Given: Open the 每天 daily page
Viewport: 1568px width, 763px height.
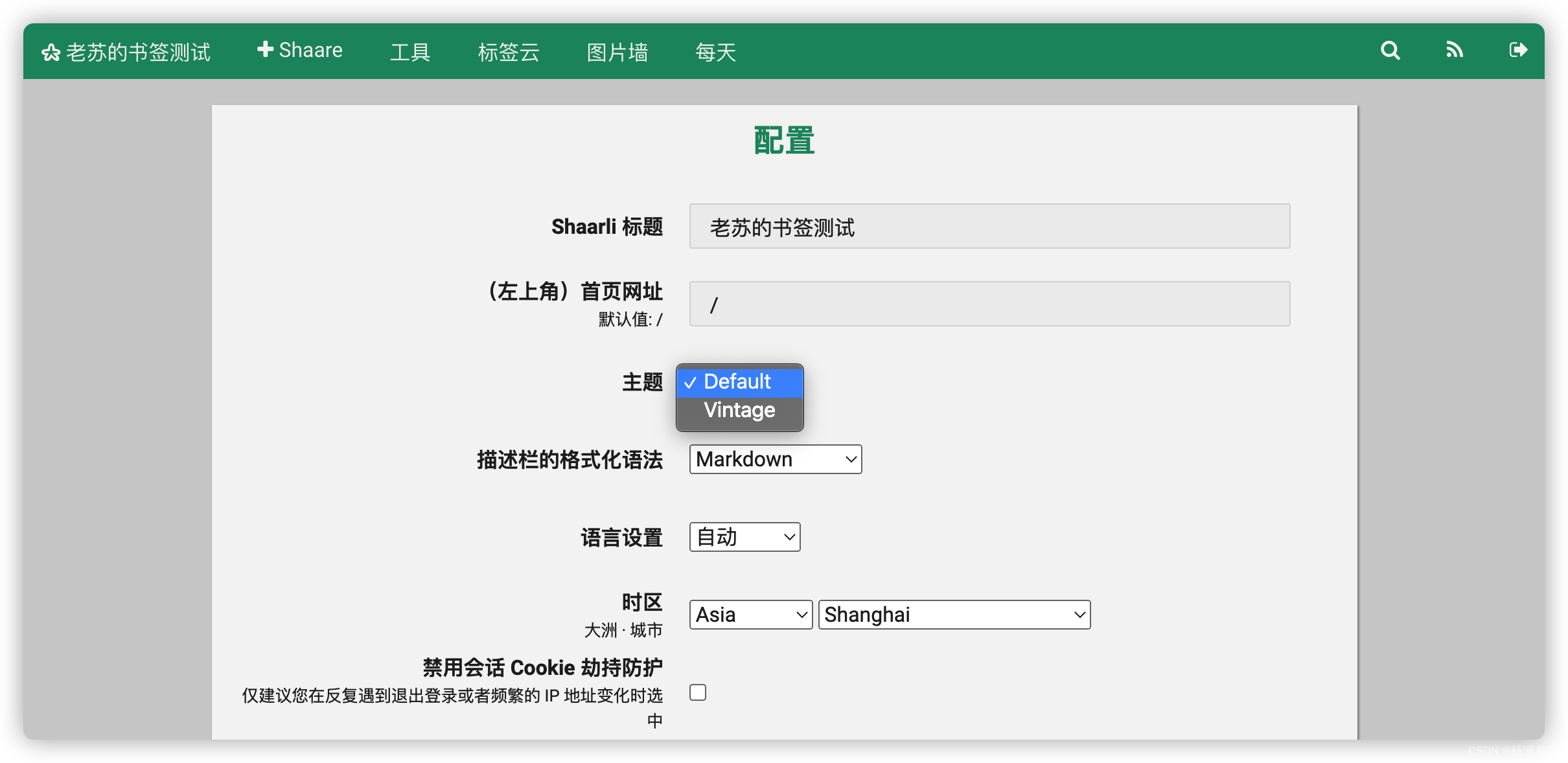Looking at the screenshot, I should [715, 52].
